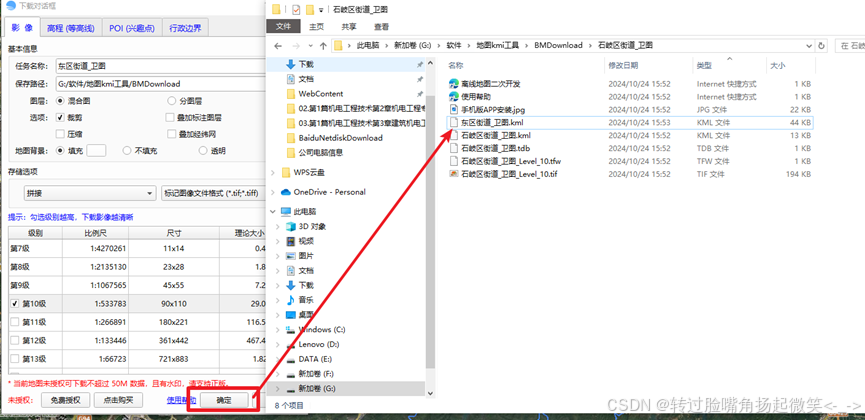Expand the WPS云盘 node
The height and width of the screenshot is (420, 865).
pos(273,173)
